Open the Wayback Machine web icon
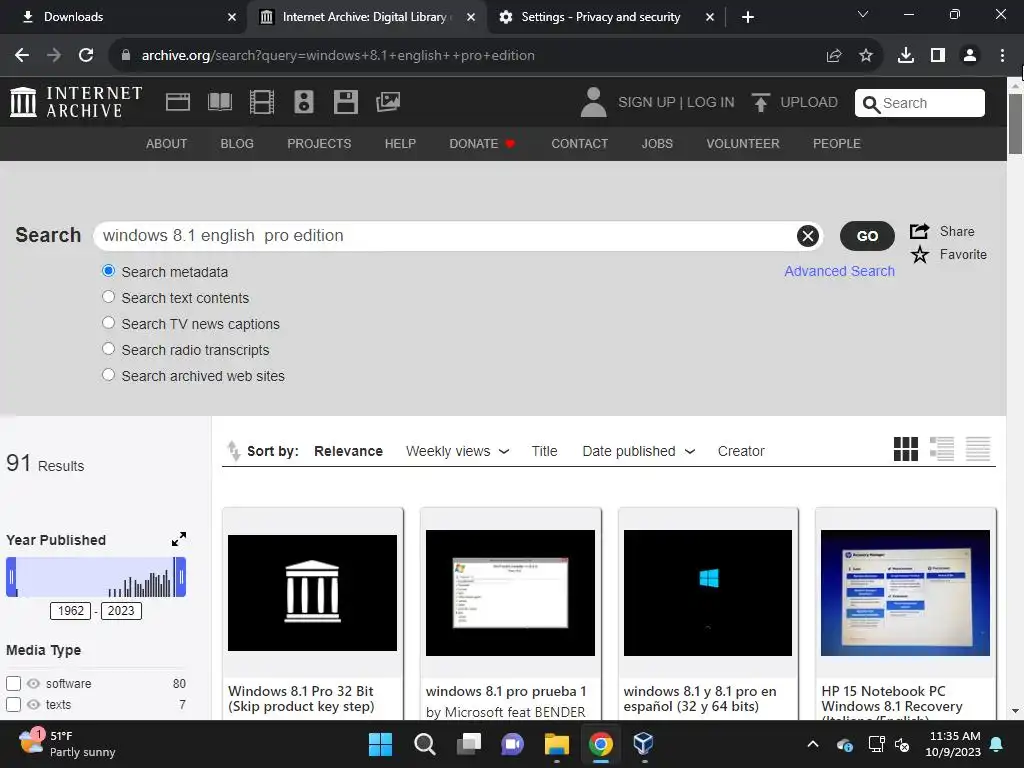This screenshot has width=1024, height=768. tap(178, 102)
